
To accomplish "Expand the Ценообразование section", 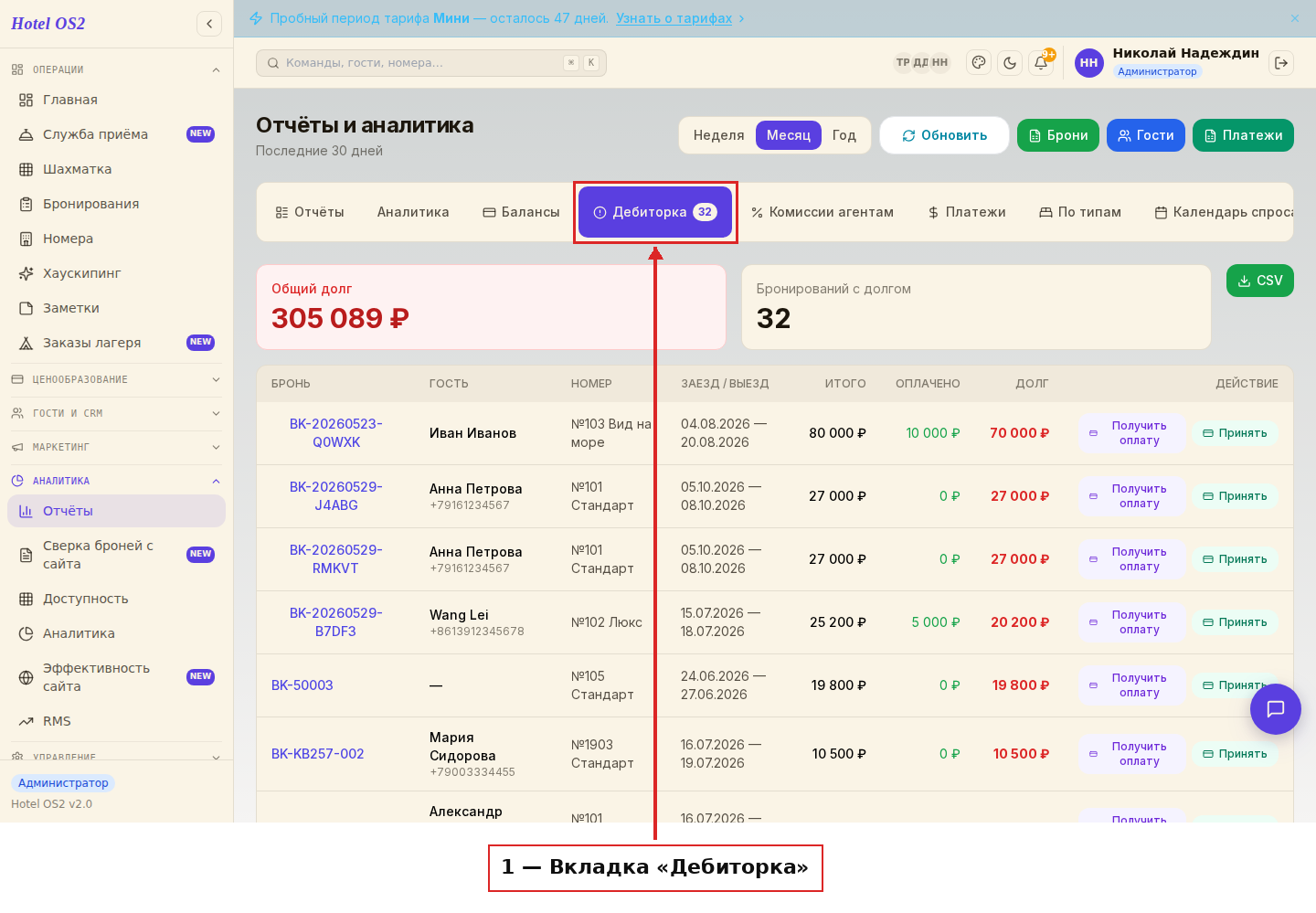I will (x=117, y=379).
